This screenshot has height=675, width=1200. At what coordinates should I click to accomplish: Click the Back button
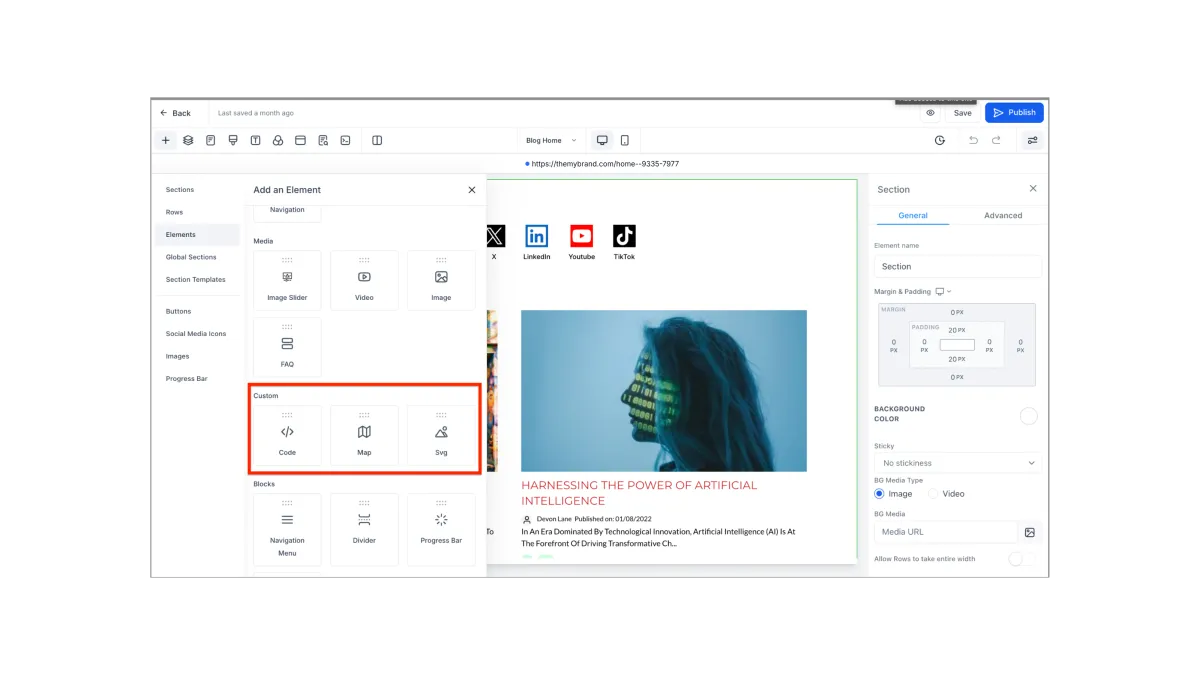point(175,113)
